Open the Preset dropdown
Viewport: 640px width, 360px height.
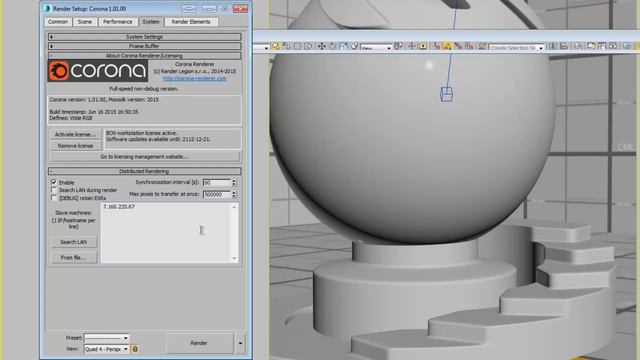[x=106, y=338]
